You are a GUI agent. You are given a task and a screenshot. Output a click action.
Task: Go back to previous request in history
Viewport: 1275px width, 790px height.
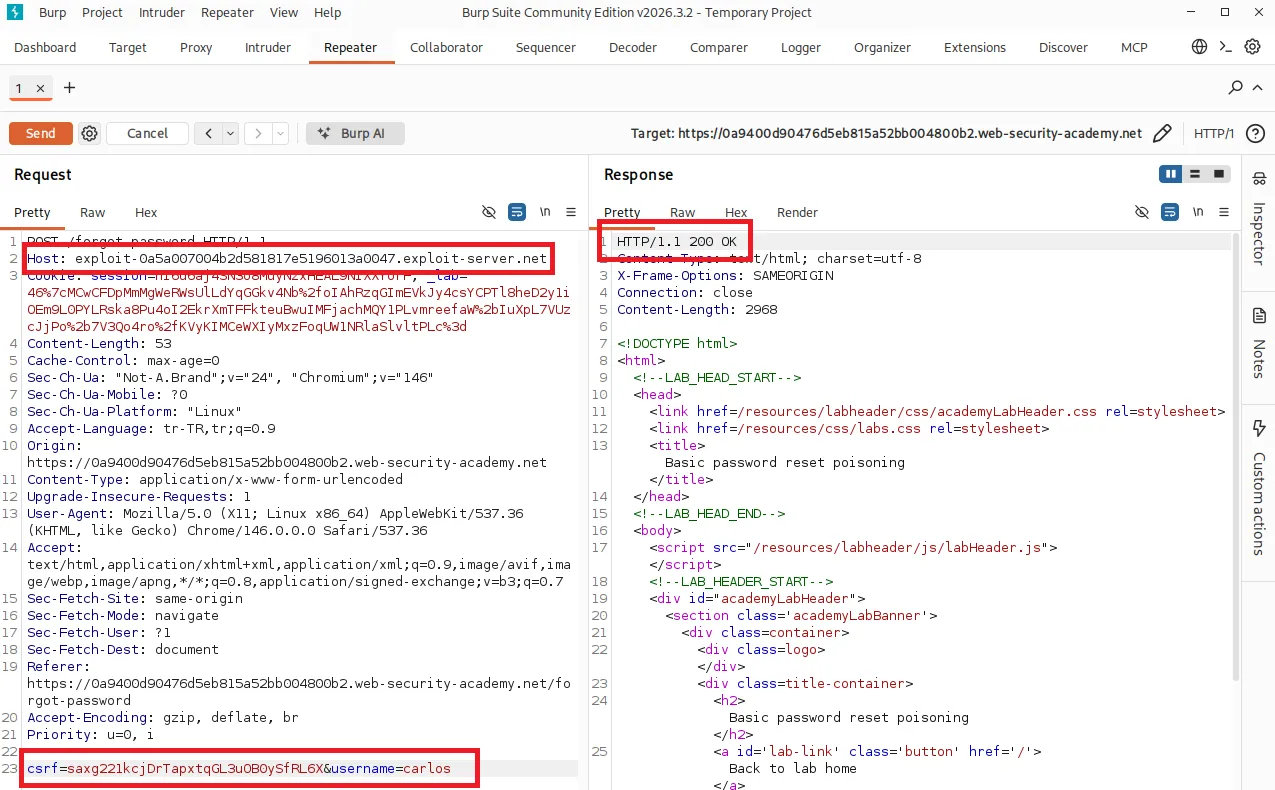click(x=209, y=133)
